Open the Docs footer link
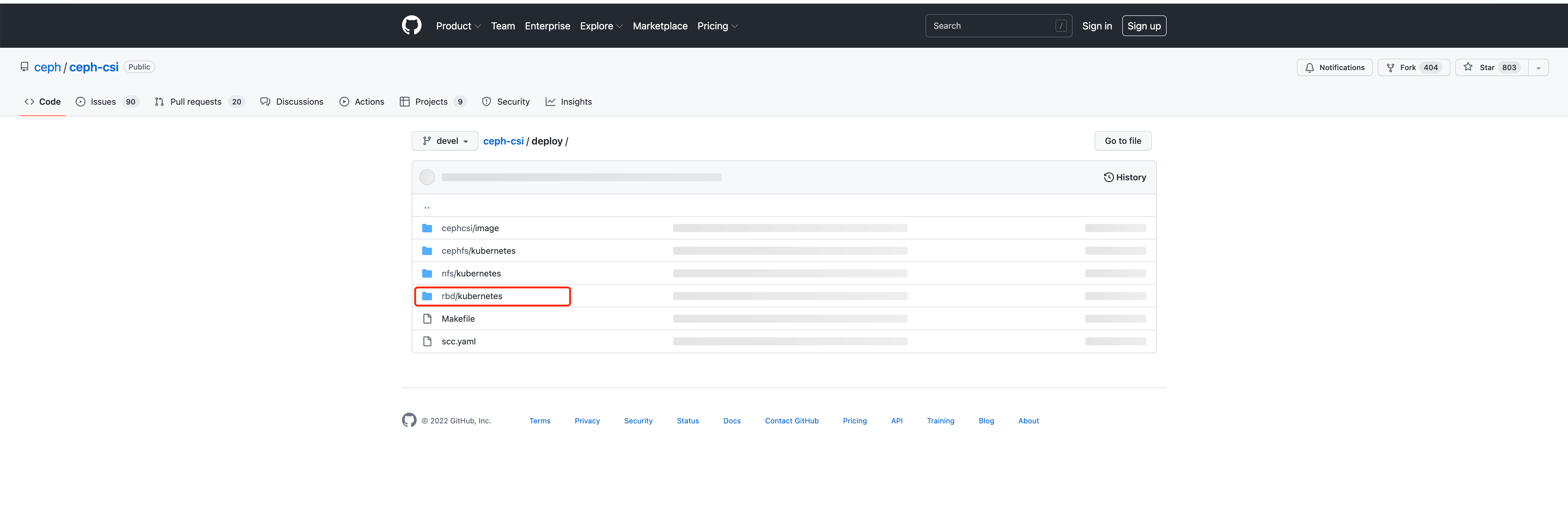Viewport: 1568px width, 529px height. click(x=732, y=421)
